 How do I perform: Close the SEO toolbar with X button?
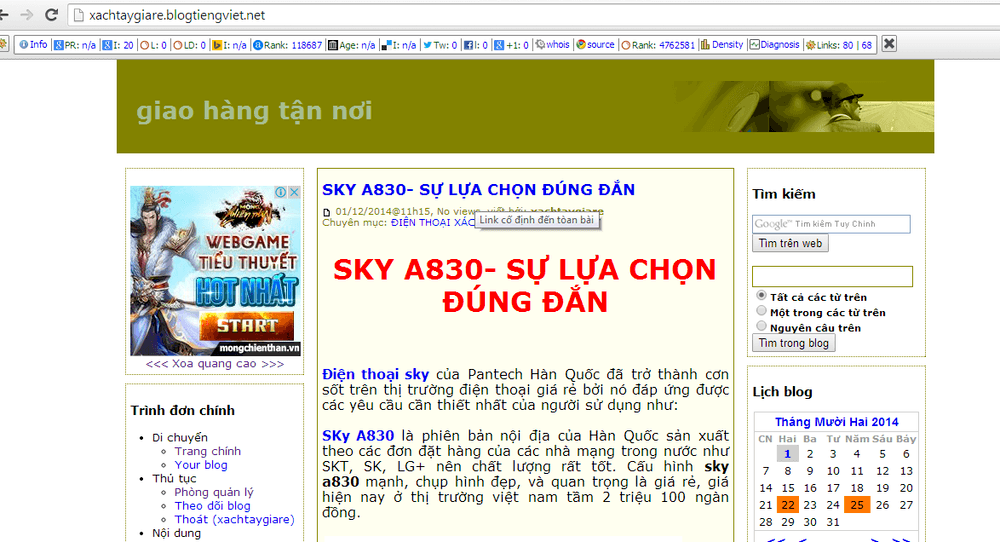point(889,44)
